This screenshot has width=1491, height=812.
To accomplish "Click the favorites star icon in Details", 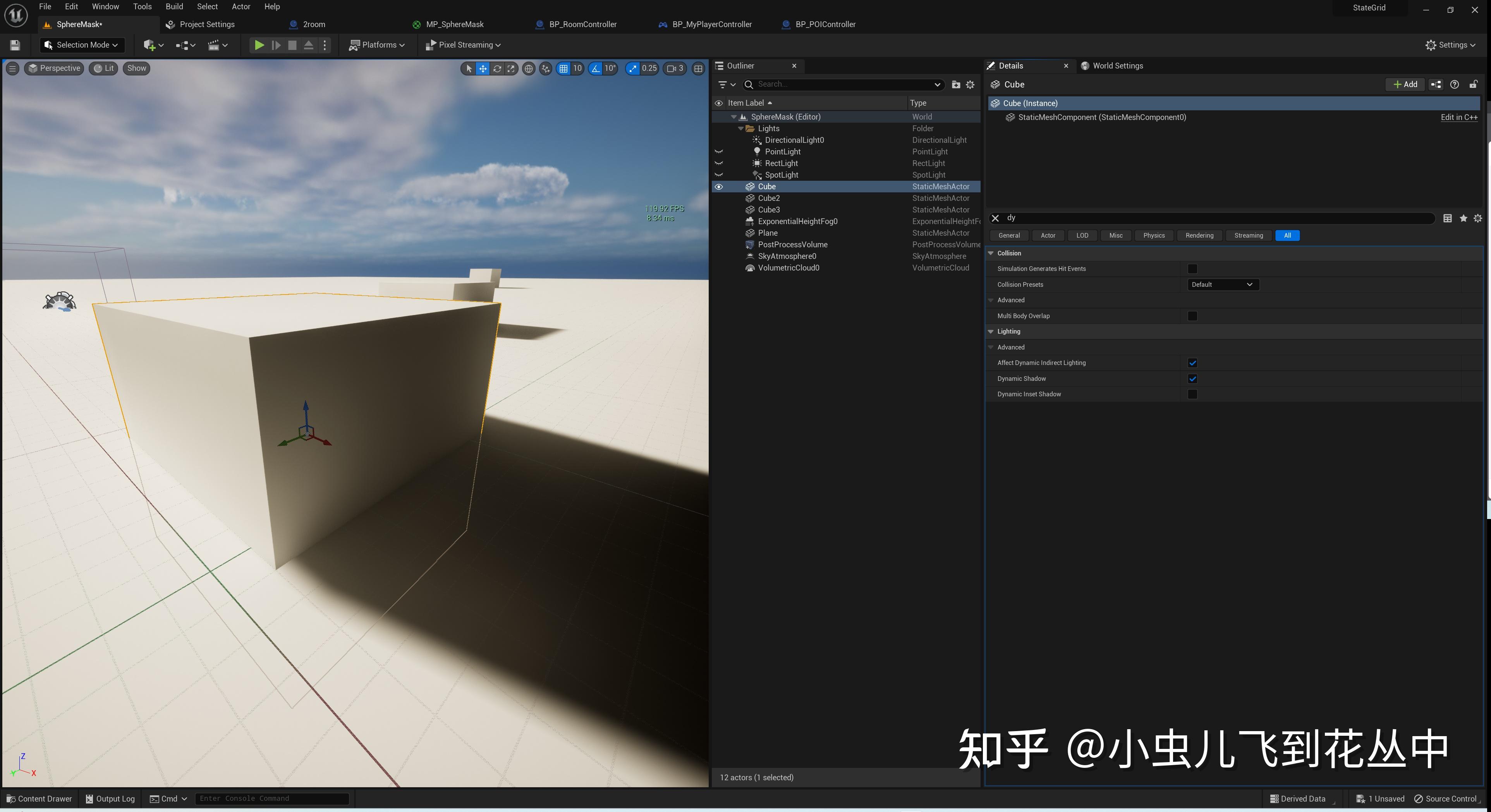I will coord(1463,218).
